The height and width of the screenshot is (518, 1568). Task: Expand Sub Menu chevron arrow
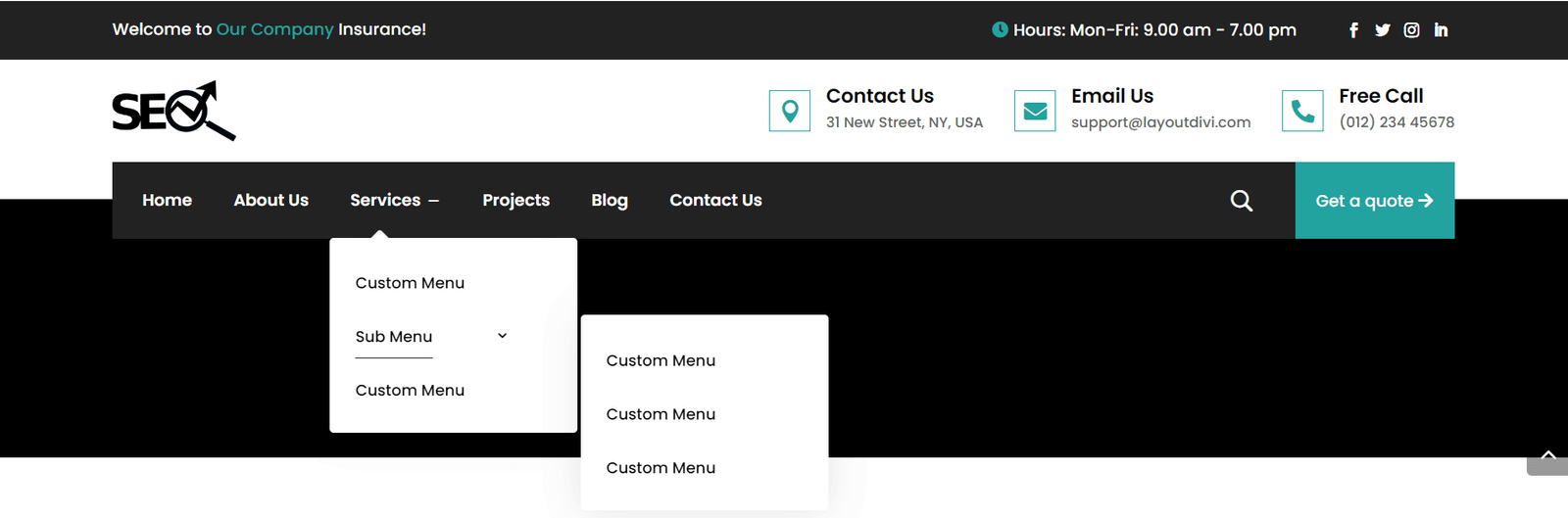[x=502, y=336]
